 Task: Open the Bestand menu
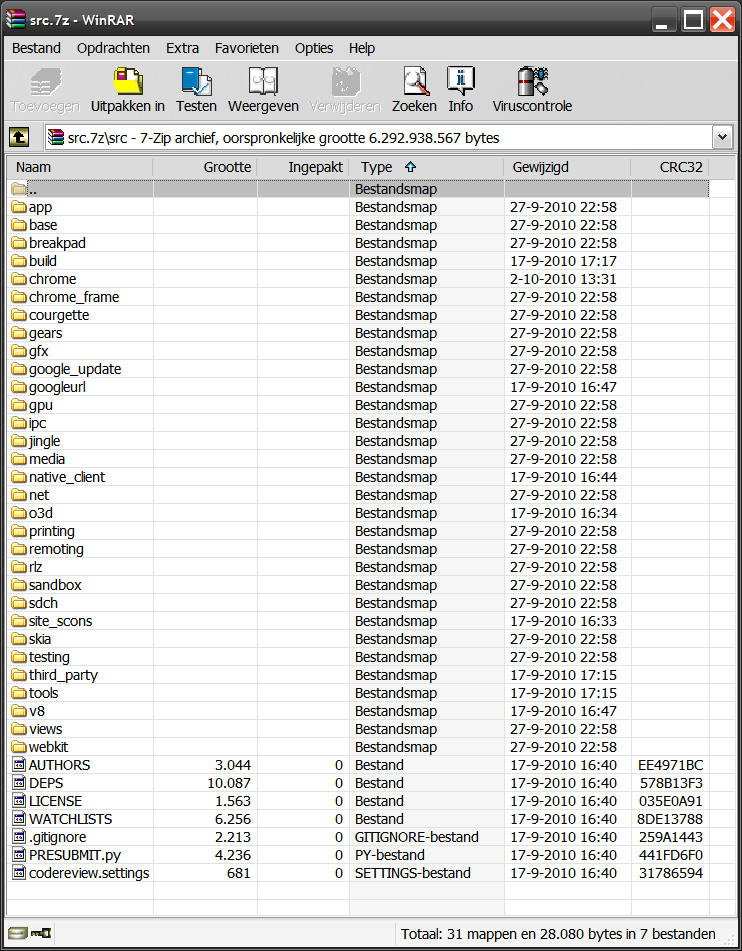(x=36, y=48)
